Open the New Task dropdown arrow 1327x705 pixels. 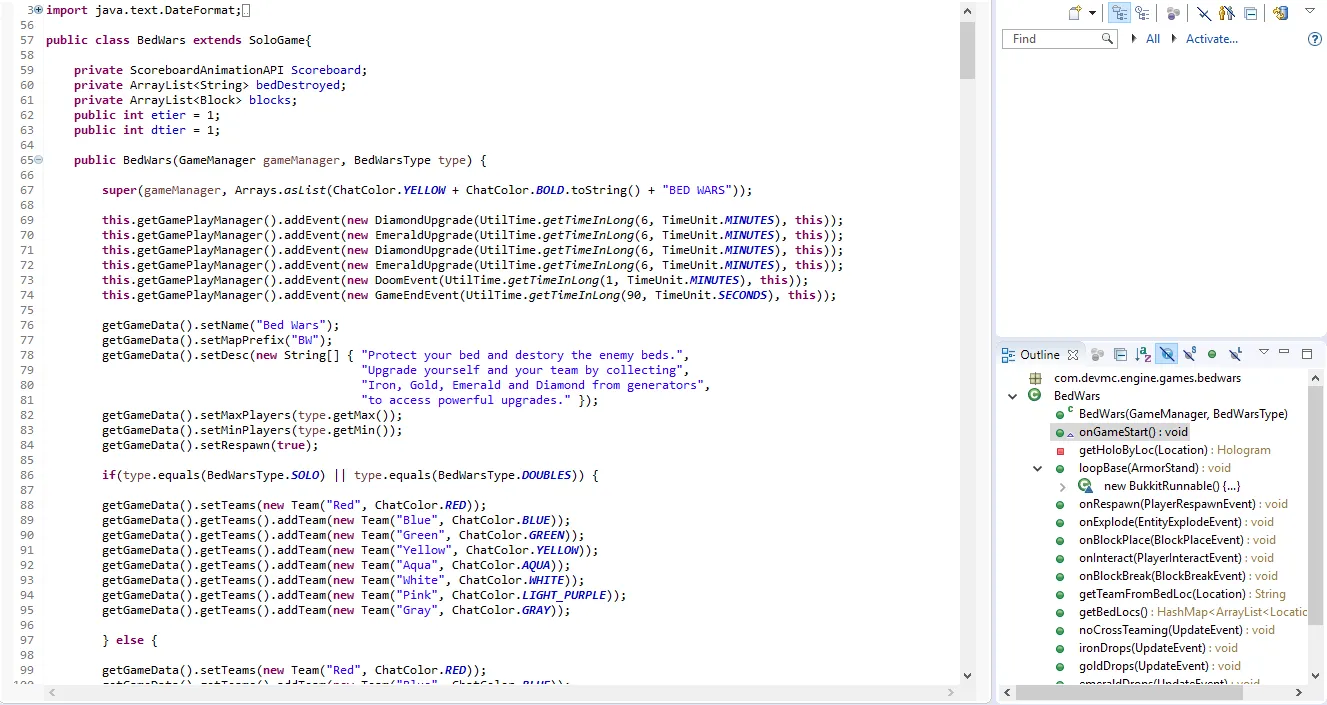(1092, 14)
